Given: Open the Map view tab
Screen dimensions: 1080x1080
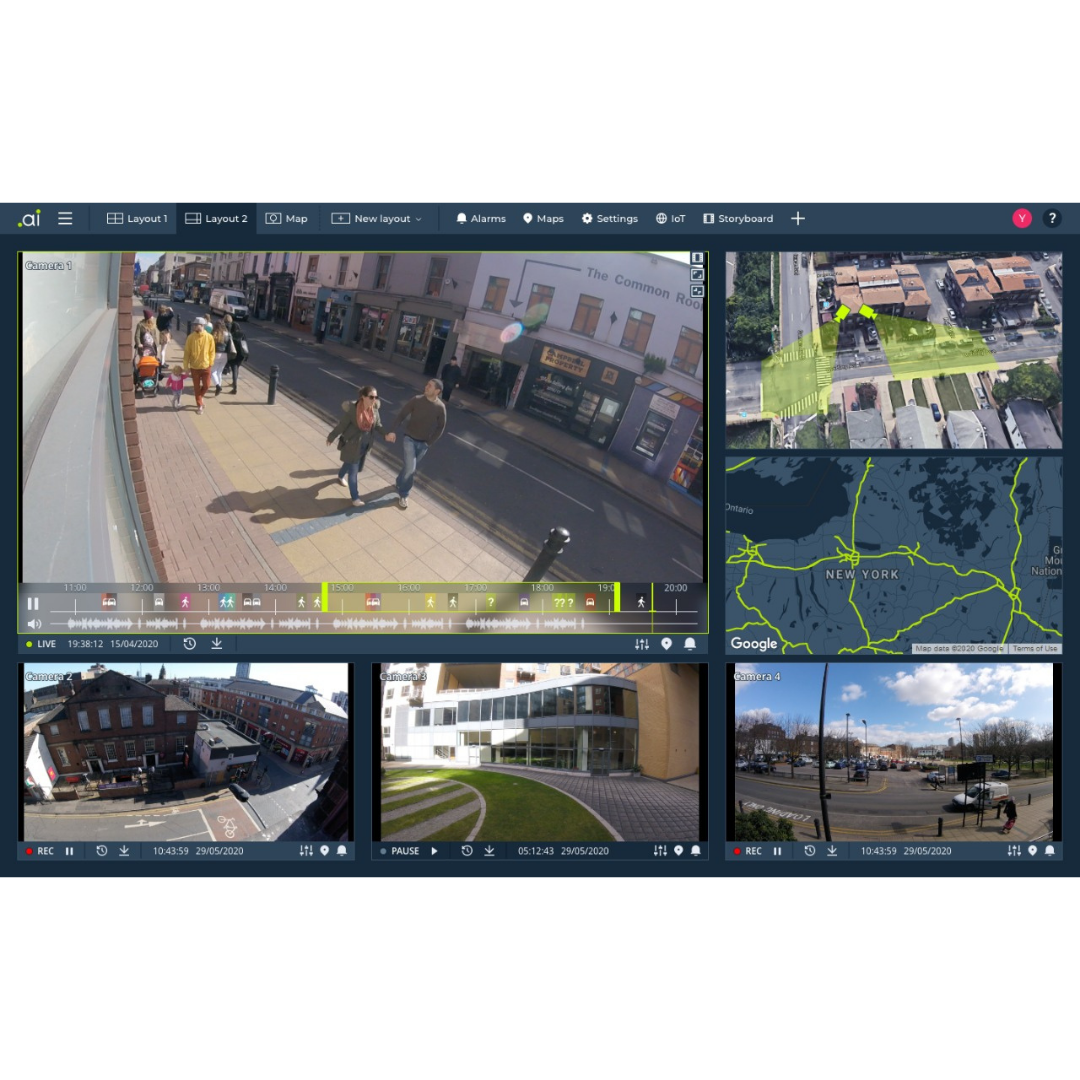Looking at the screenshot, I should pos(287,218).
